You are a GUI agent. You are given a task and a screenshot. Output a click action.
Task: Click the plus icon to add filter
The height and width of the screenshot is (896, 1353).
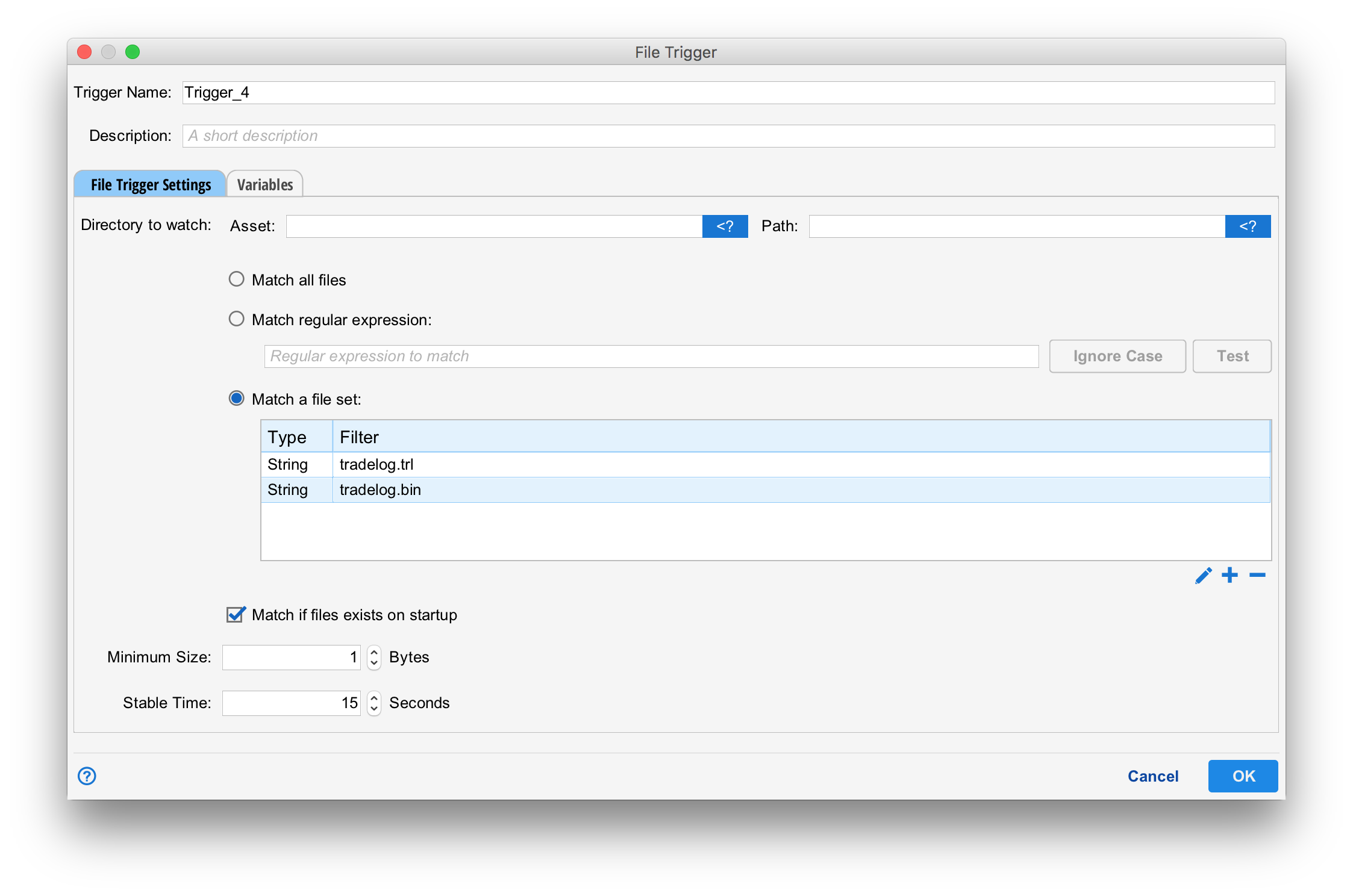tap(1230, 576)
